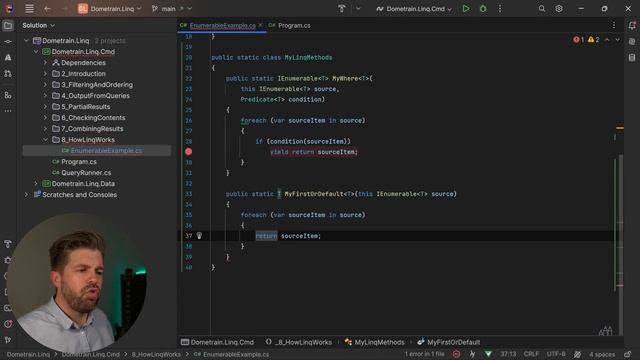The image size is (640, 360).
Task: Change CRLF line separator
Action: [531, 354]
